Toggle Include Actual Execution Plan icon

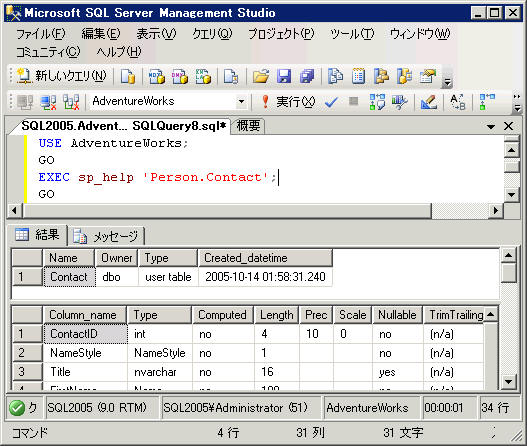coord(486,102)
